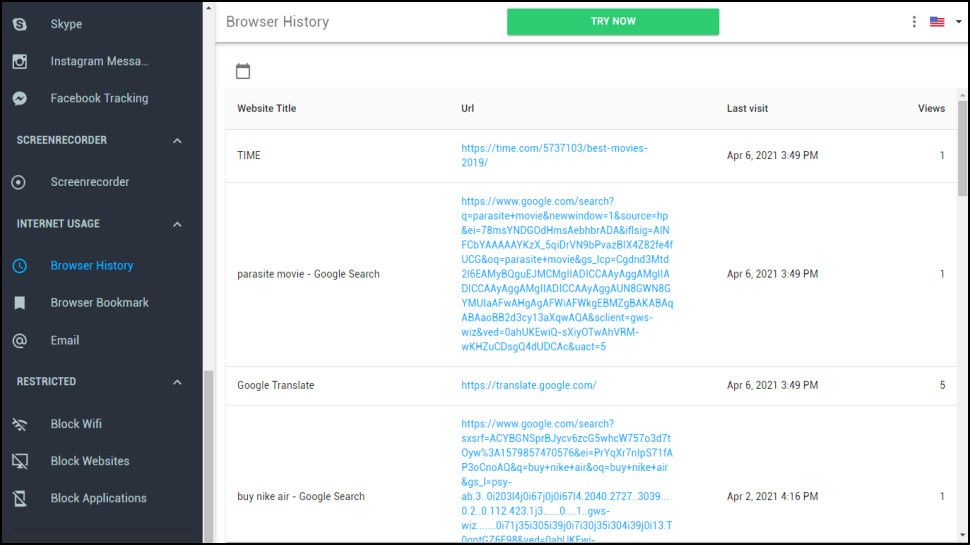Open the language flag dropdown
Viewport: 970px width, 545px height.
pyautogui.click(x=940, y=21)
